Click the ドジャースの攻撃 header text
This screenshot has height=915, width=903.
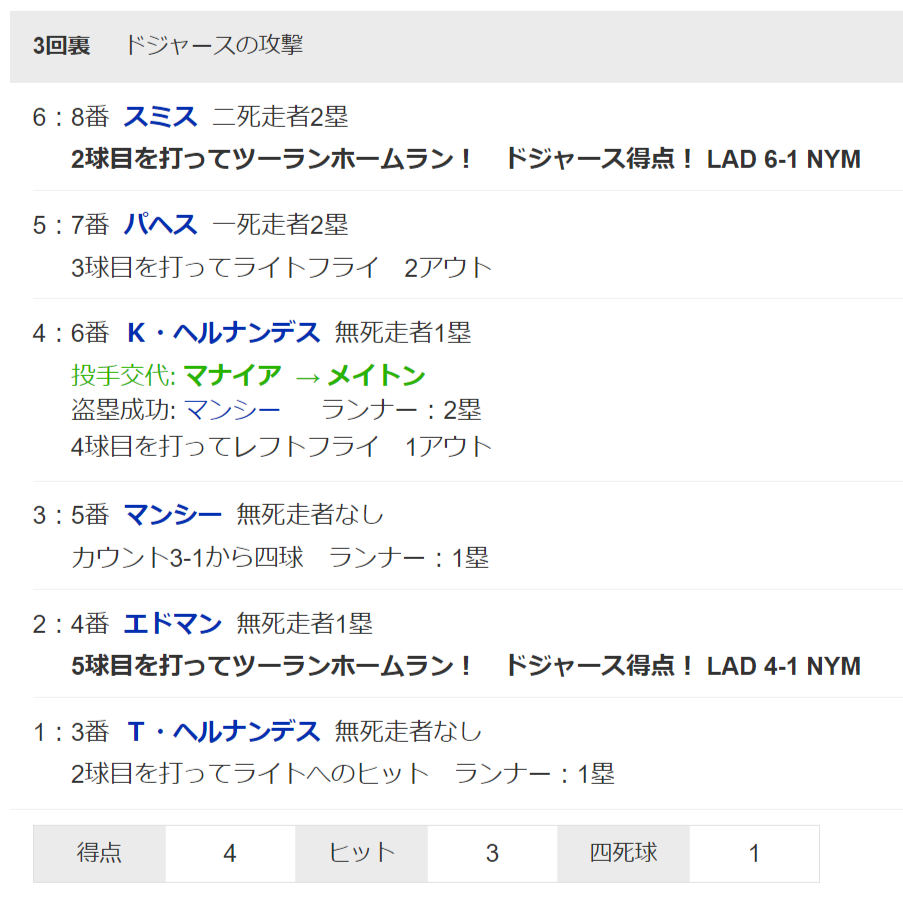click(213, 45)
